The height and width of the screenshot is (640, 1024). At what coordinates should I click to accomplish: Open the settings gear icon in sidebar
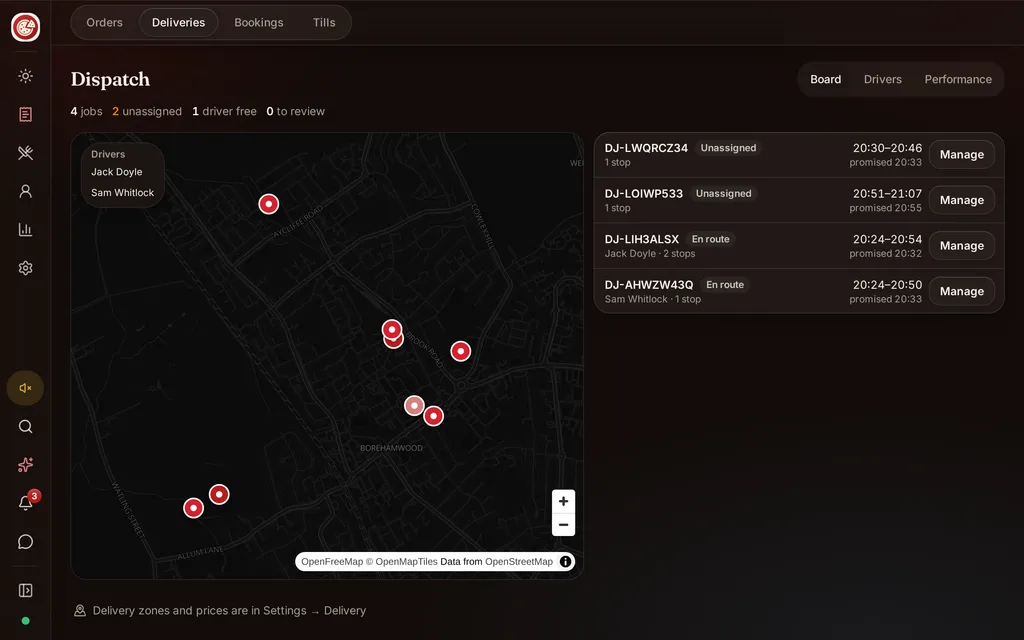point(25,268)
